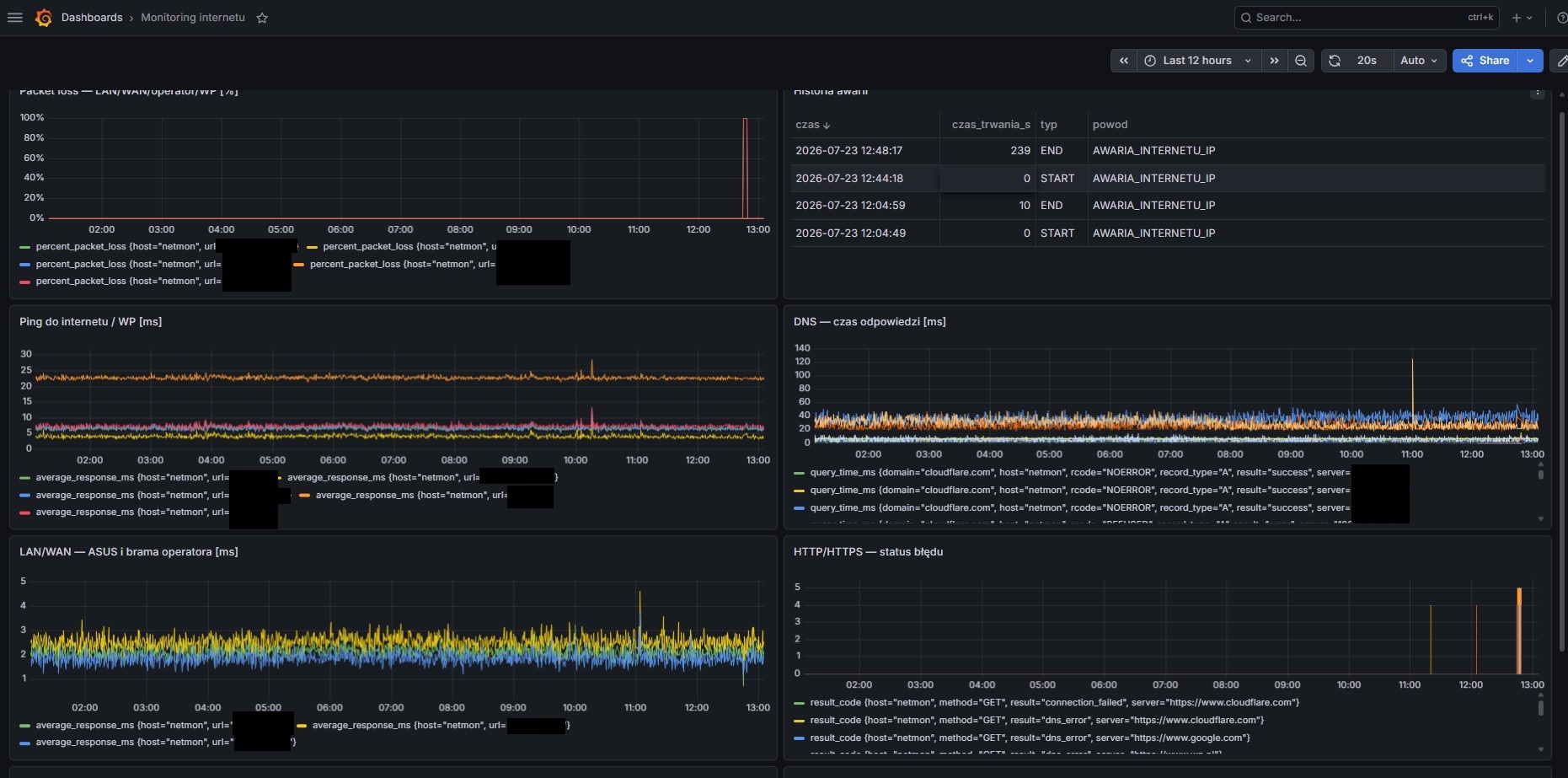Zoom out the time range
The height and width of the screenshot is (778, 1568).
(1301, 61)
